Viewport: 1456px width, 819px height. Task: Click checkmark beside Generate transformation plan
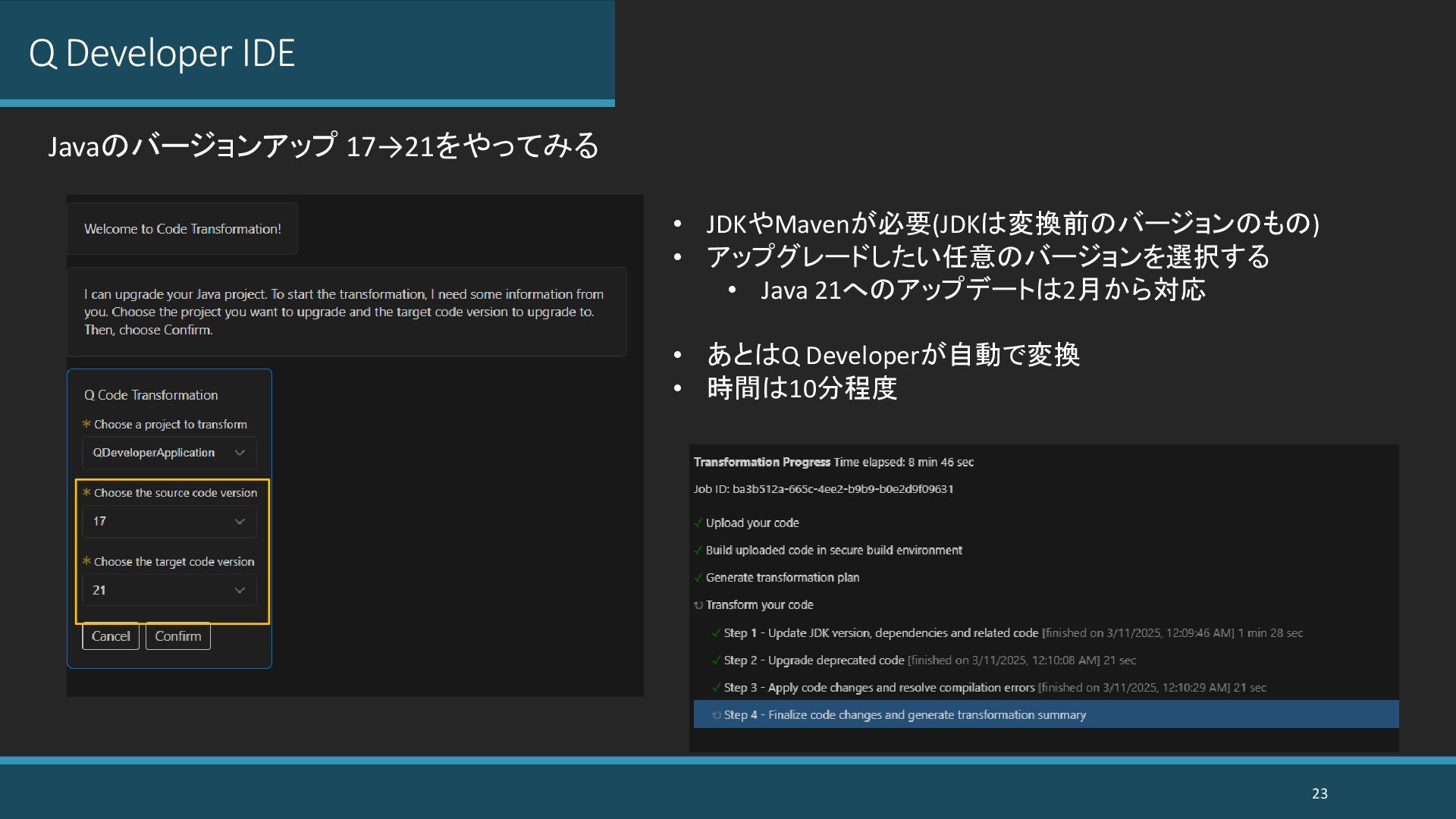tap(698, 578)
